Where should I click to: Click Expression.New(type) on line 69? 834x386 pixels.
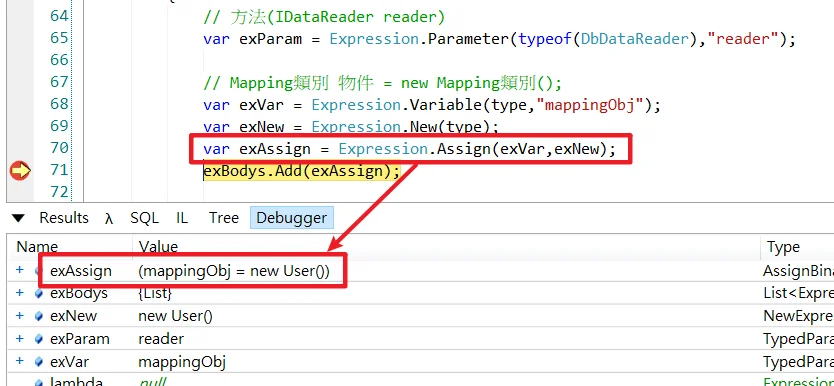coord(405,127)
